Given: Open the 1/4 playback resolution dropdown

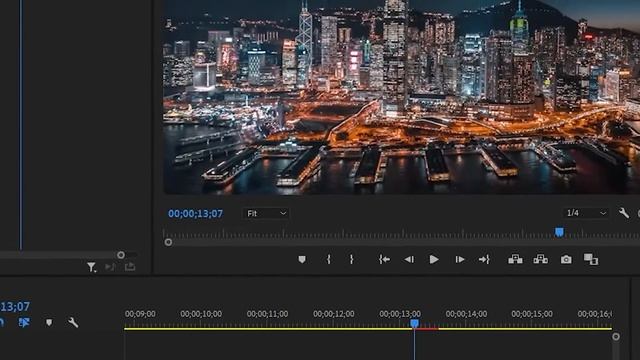Looking at the screenshot, I should click(x=586, y=213).
